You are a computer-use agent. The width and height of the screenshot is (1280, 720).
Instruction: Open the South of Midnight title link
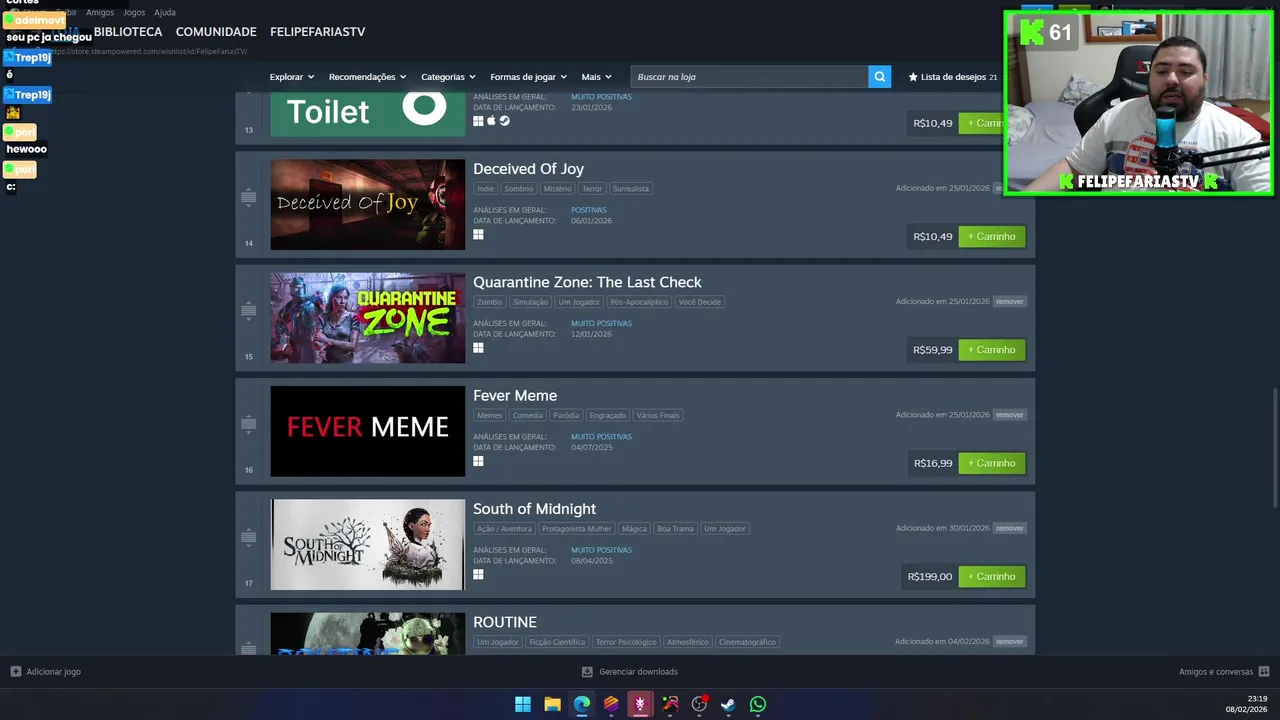tap(534, 509)
